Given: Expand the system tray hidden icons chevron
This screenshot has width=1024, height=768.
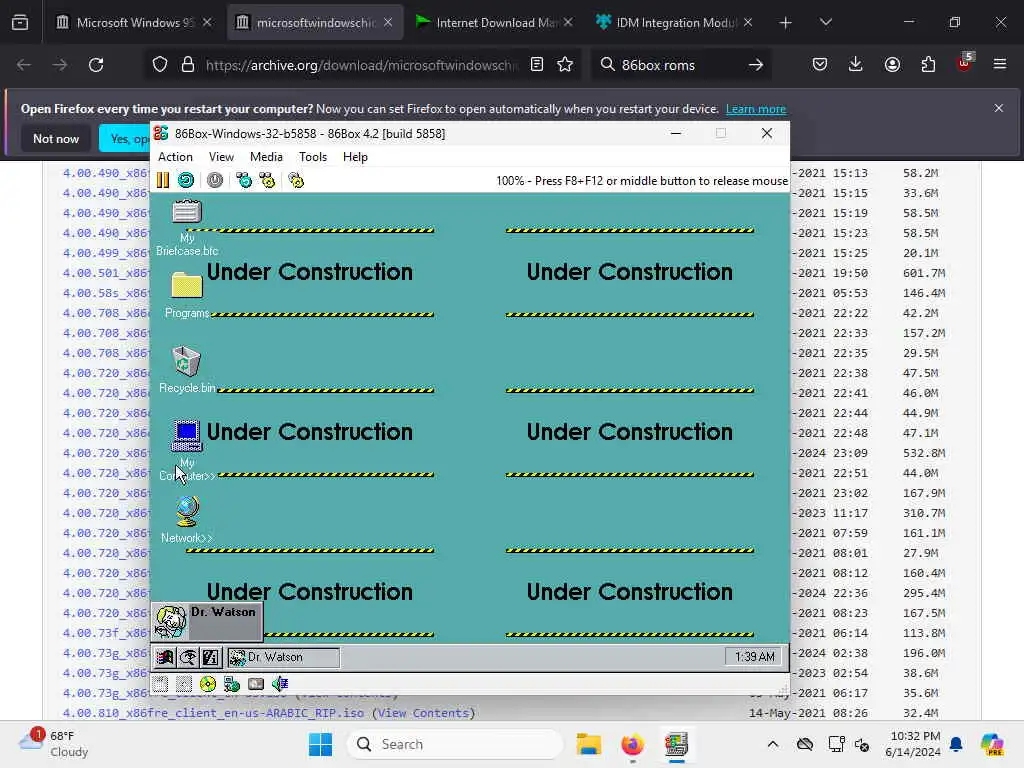Looking at the screenshot, I should (773, 744).
